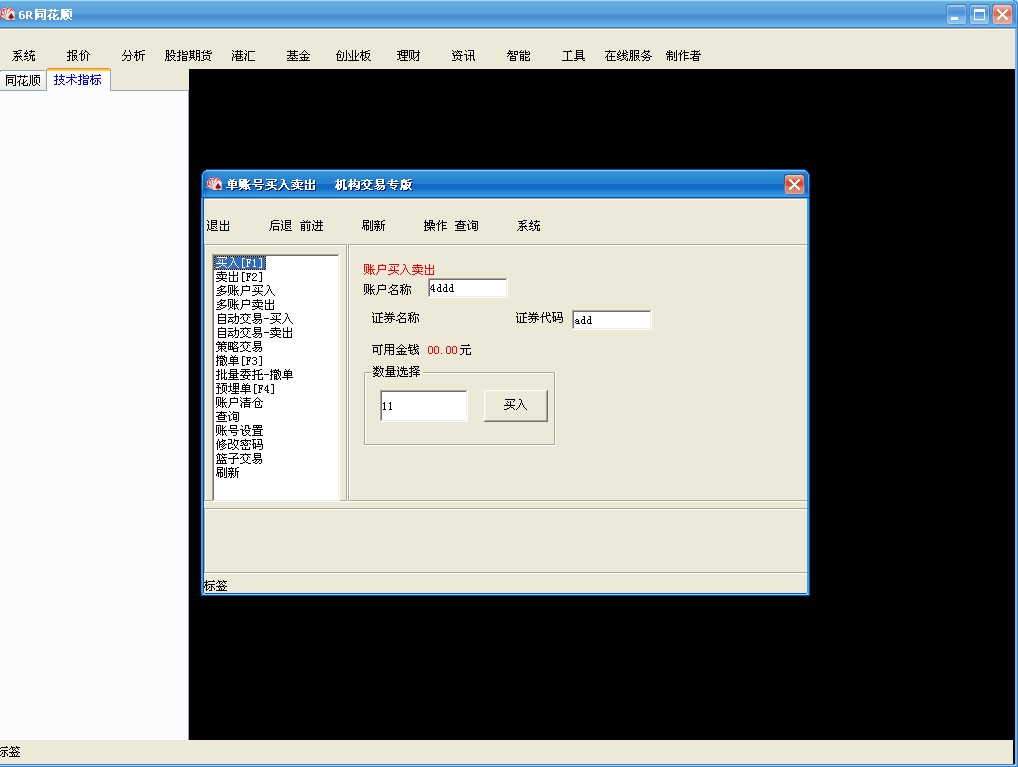
Task: Select 批量委托-撤单 in the list
Action: pyautogui.click(x=254, y=375)
